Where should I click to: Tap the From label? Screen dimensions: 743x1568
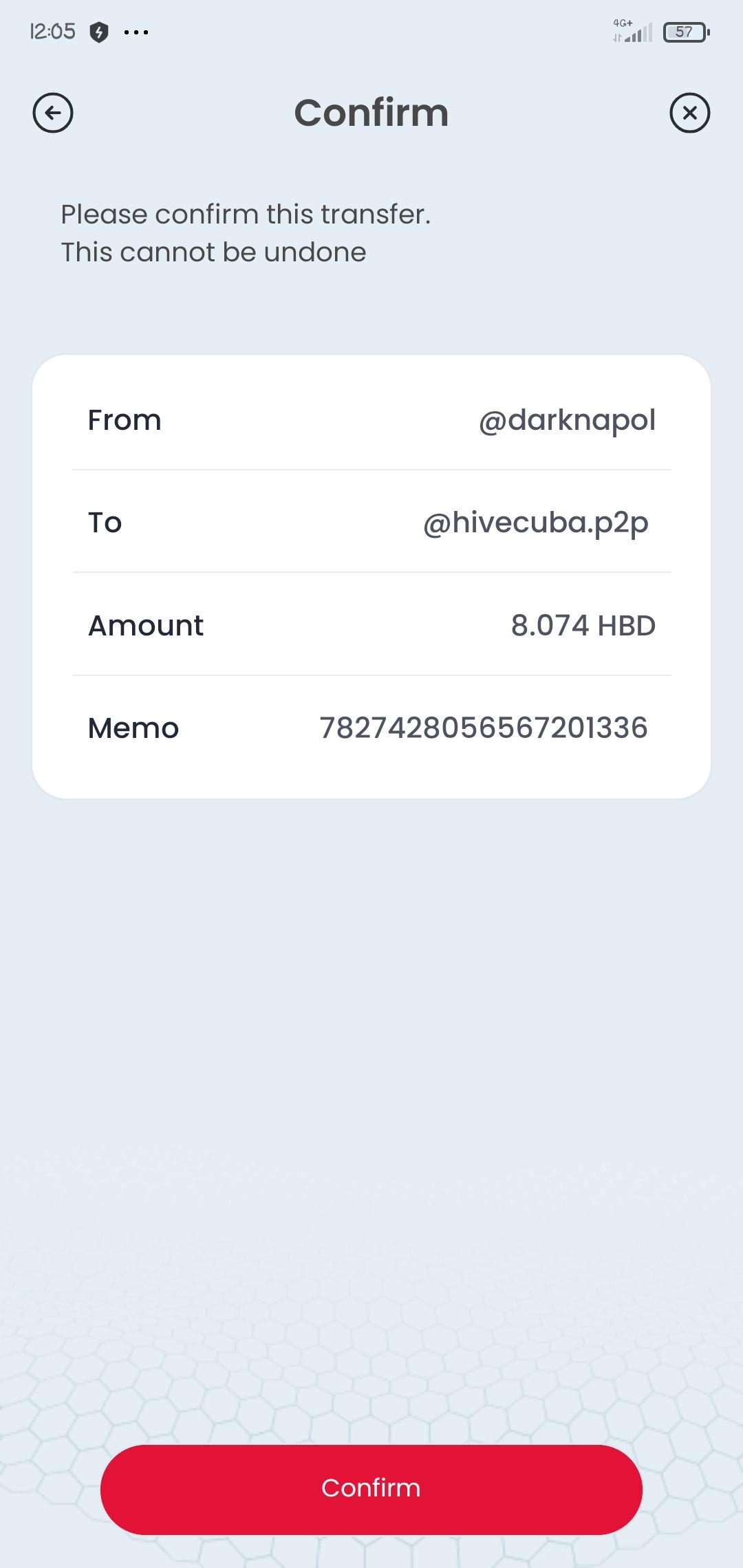(x=125, y=420)
